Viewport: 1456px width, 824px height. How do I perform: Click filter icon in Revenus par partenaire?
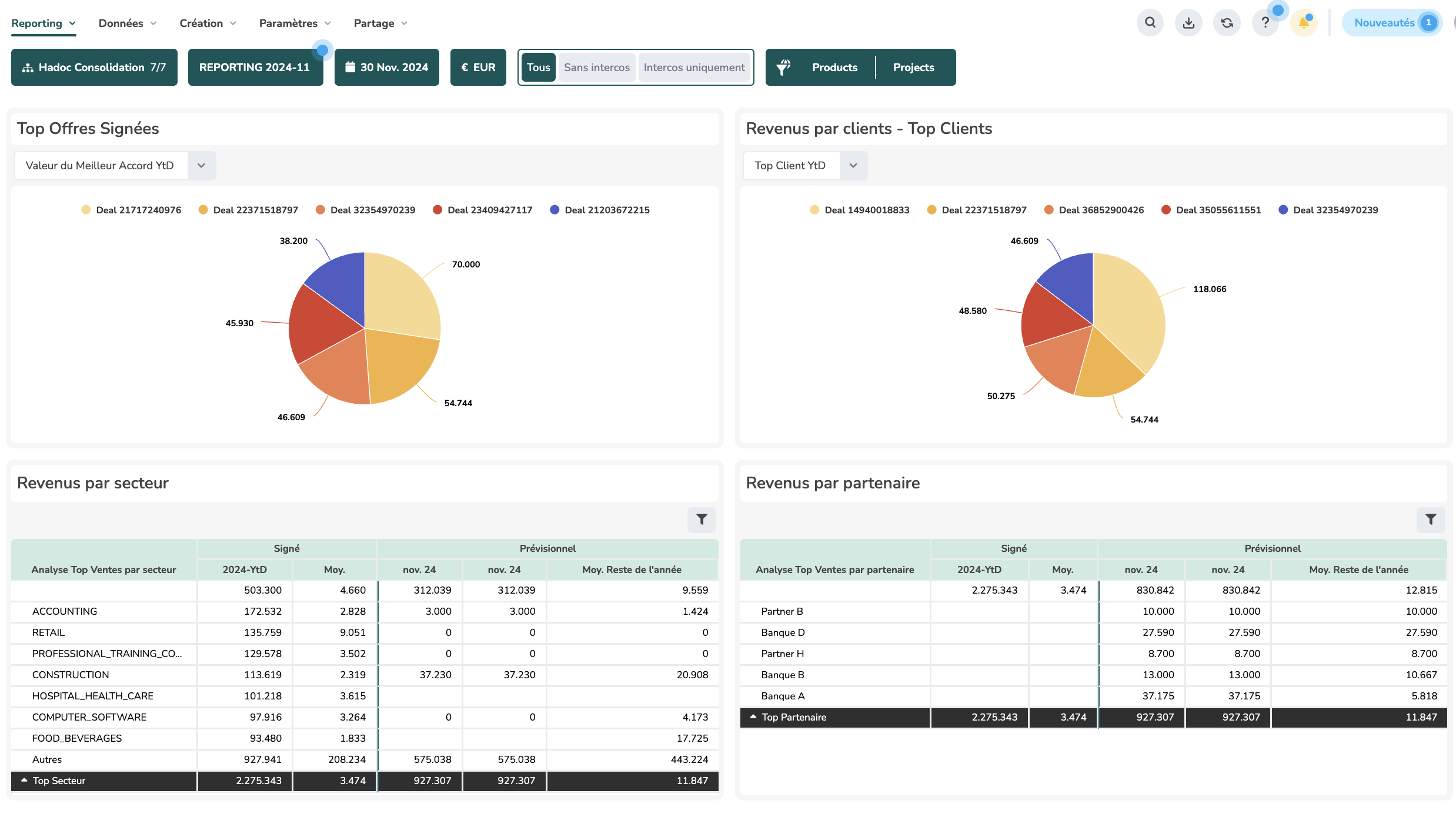[1431, 520]
